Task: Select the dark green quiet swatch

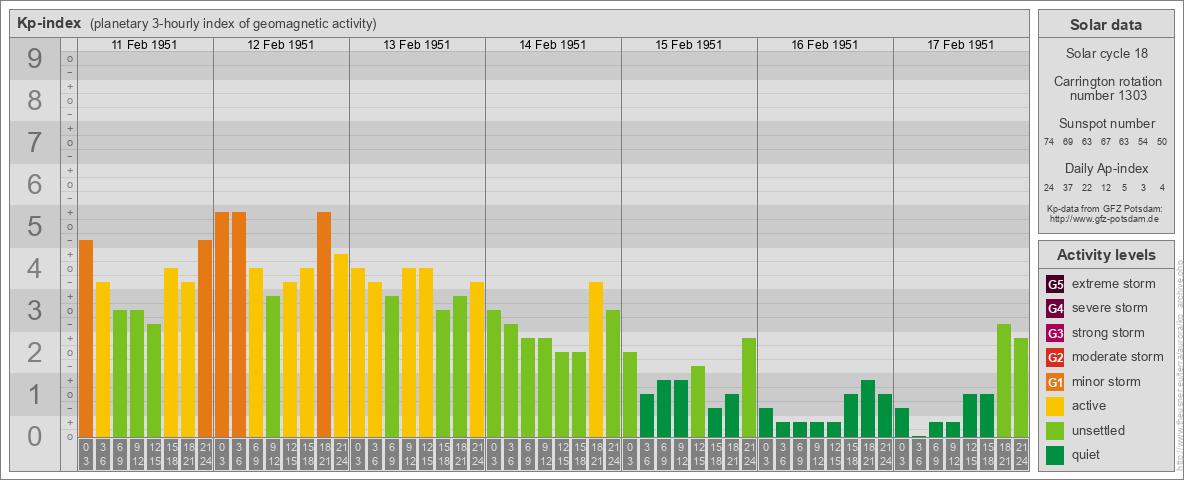Action: [1055, 454]
